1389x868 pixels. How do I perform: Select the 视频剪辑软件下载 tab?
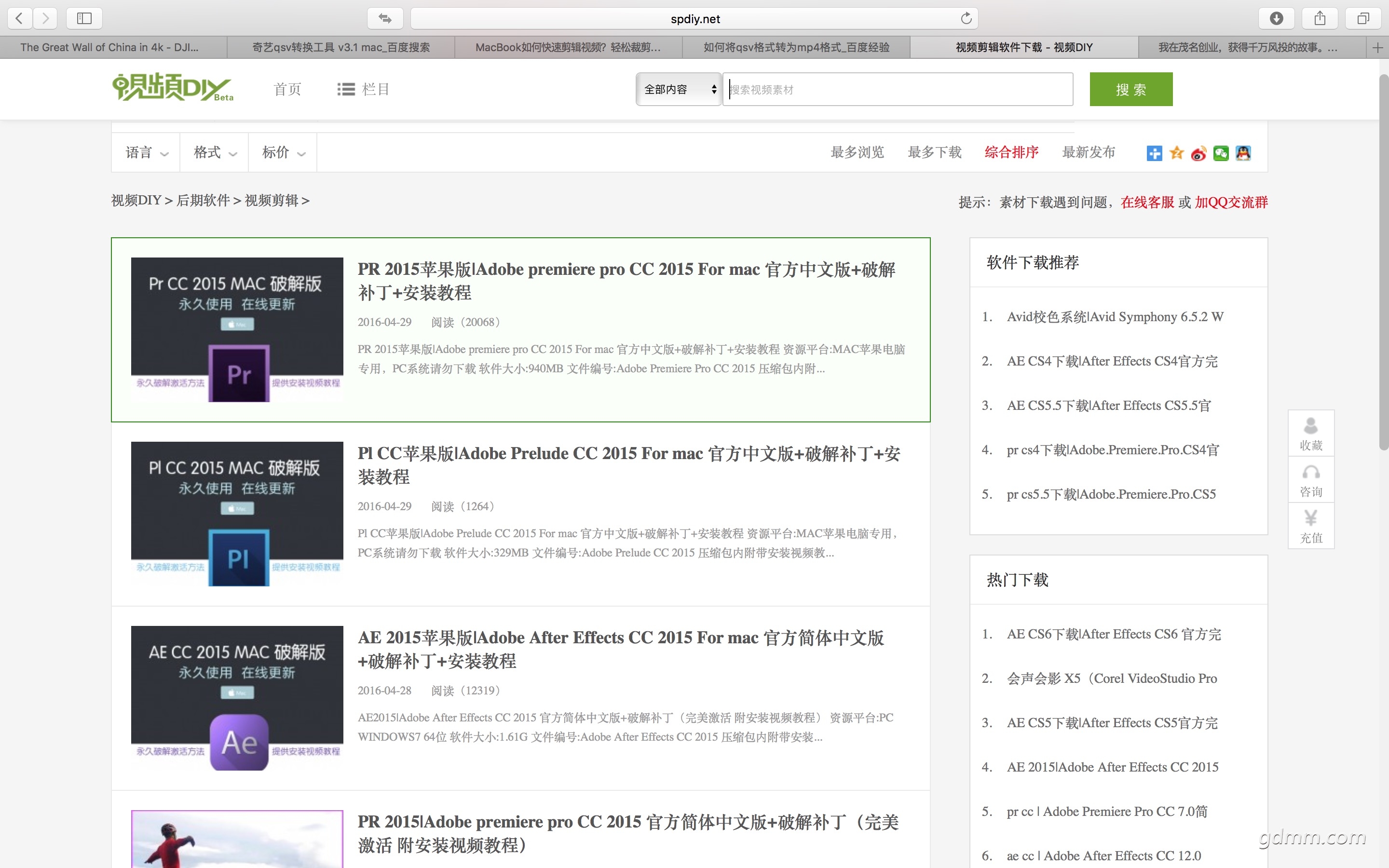pyautogui.click(x=1024, y=48)
